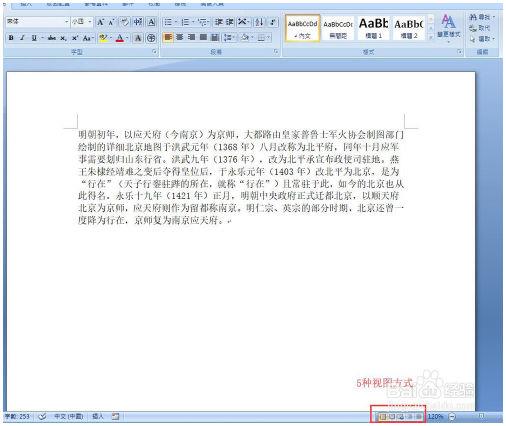This screenshot has height=426, width=506.
Task: Apply yellow text highlight color
Action: click(103, 38)
